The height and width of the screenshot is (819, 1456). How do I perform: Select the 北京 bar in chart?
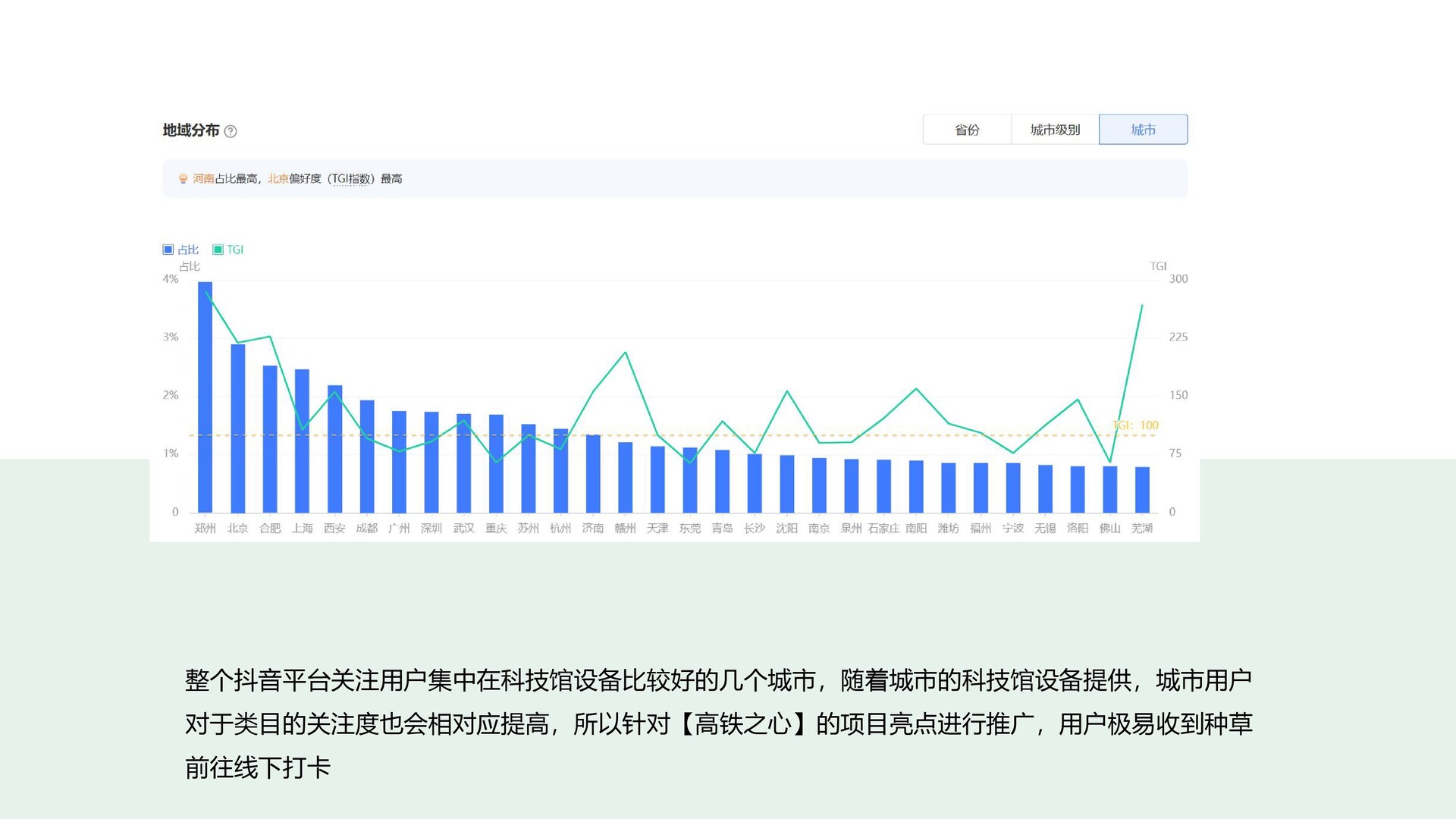point(237,428)
